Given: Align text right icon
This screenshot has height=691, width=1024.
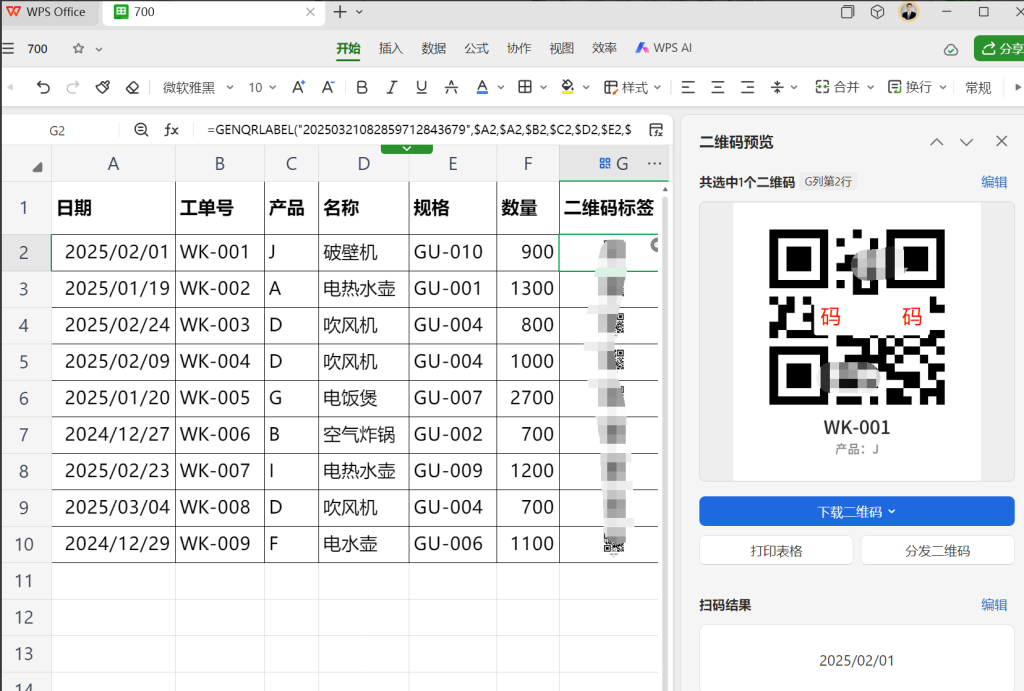Looking at the screenshot, I should point(747,87).
